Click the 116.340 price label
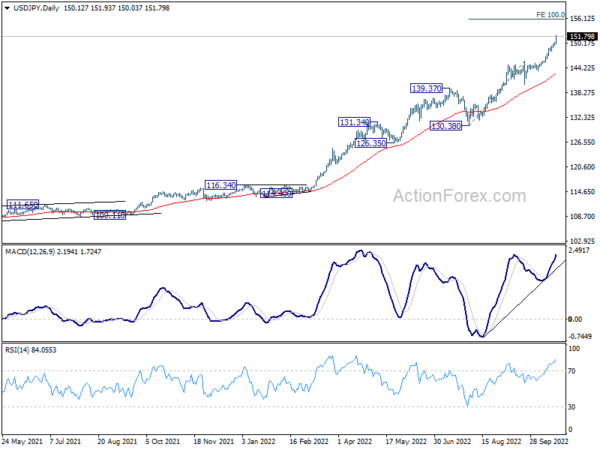600x450 pixels. point(221,185)
